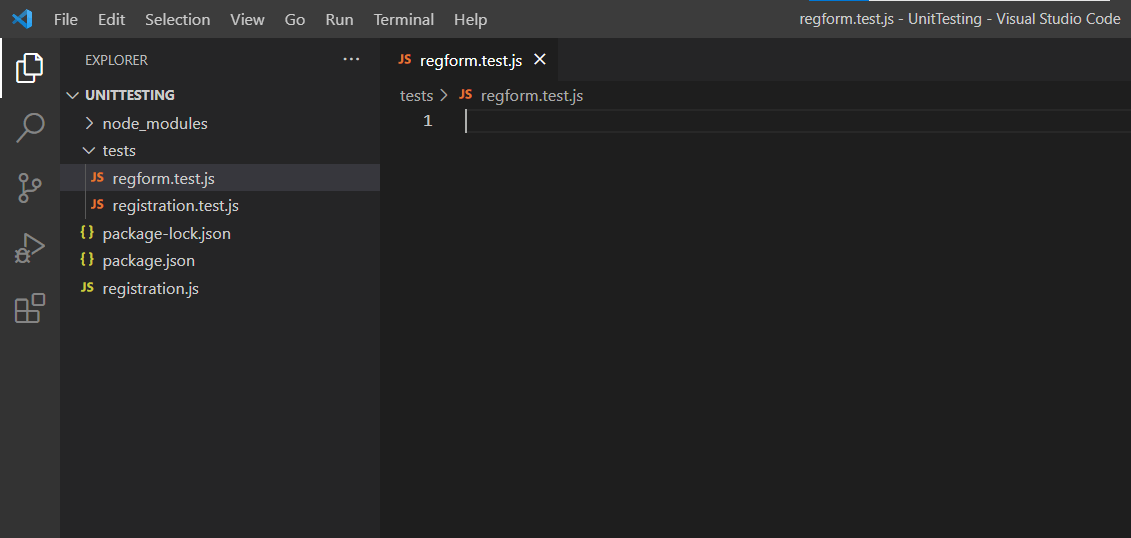Click the EXPLORER panel title

point(116,61)
